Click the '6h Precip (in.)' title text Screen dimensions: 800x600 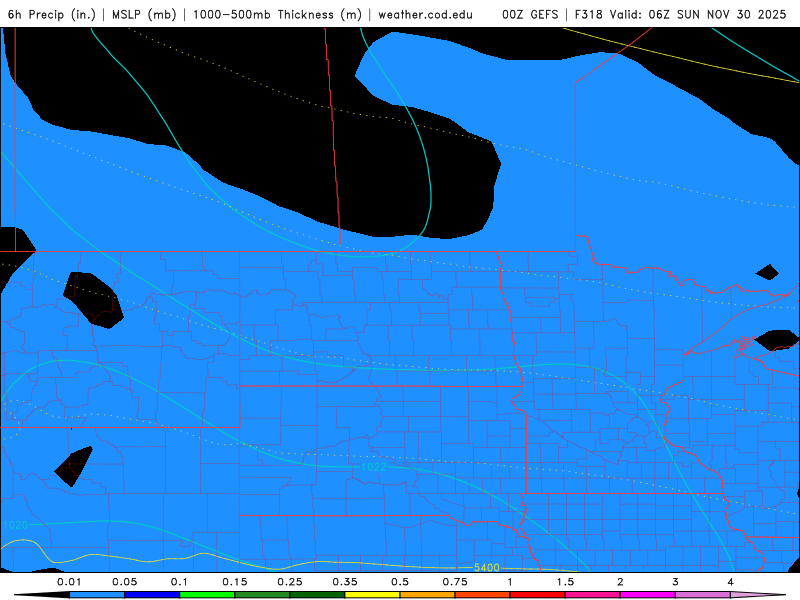pyautogui.click(x=52, y=14)
